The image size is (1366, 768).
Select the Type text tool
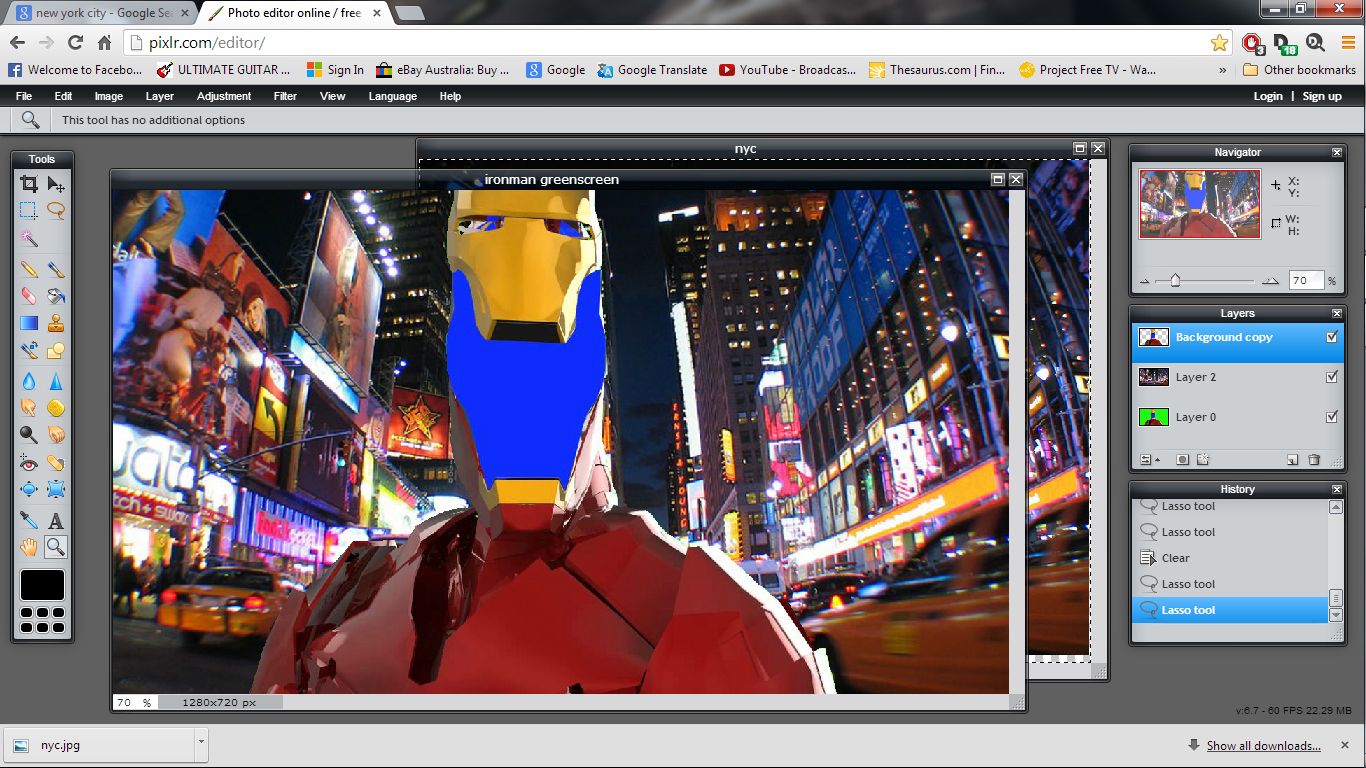point(56,520)
